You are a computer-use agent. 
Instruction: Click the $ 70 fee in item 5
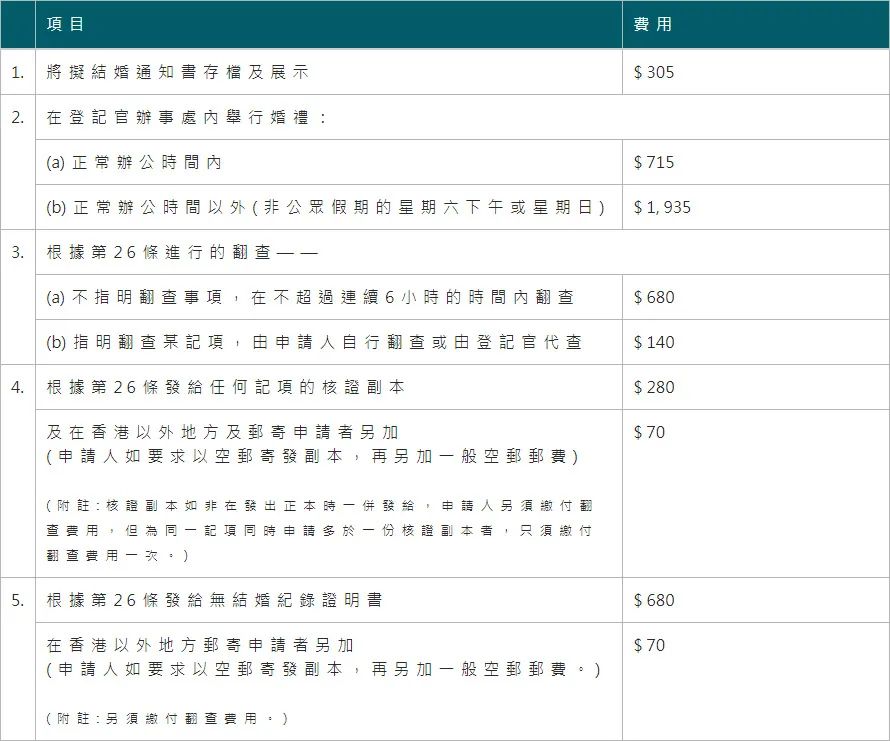pyautogui.click(x=649, y=645)
